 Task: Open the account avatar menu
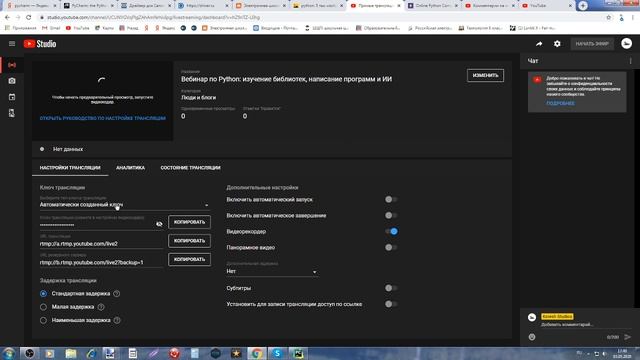[x=627, y=43]
